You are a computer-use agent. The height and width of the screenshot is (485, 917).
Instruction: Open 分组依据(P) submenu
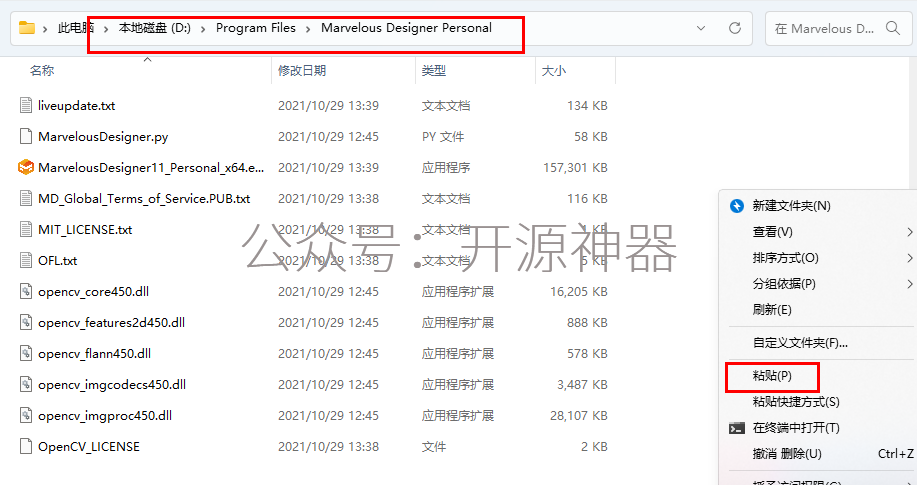pos(784,284)
